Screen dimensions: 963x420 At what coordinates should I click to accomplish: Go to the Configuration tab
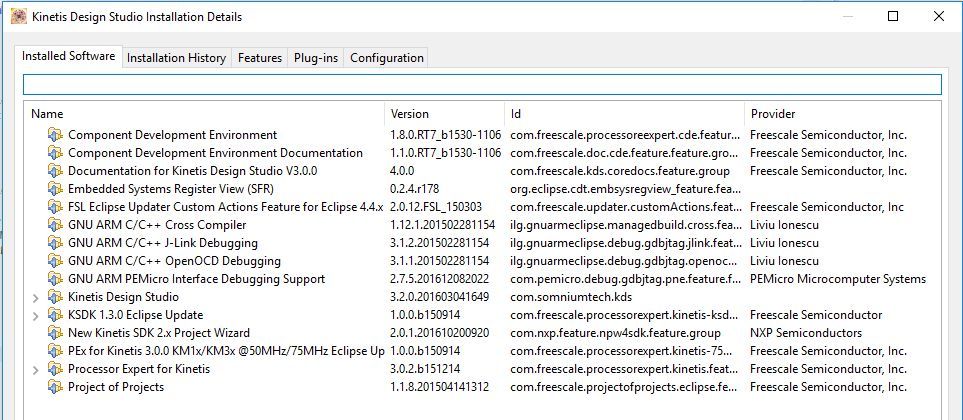pos(387,58)
